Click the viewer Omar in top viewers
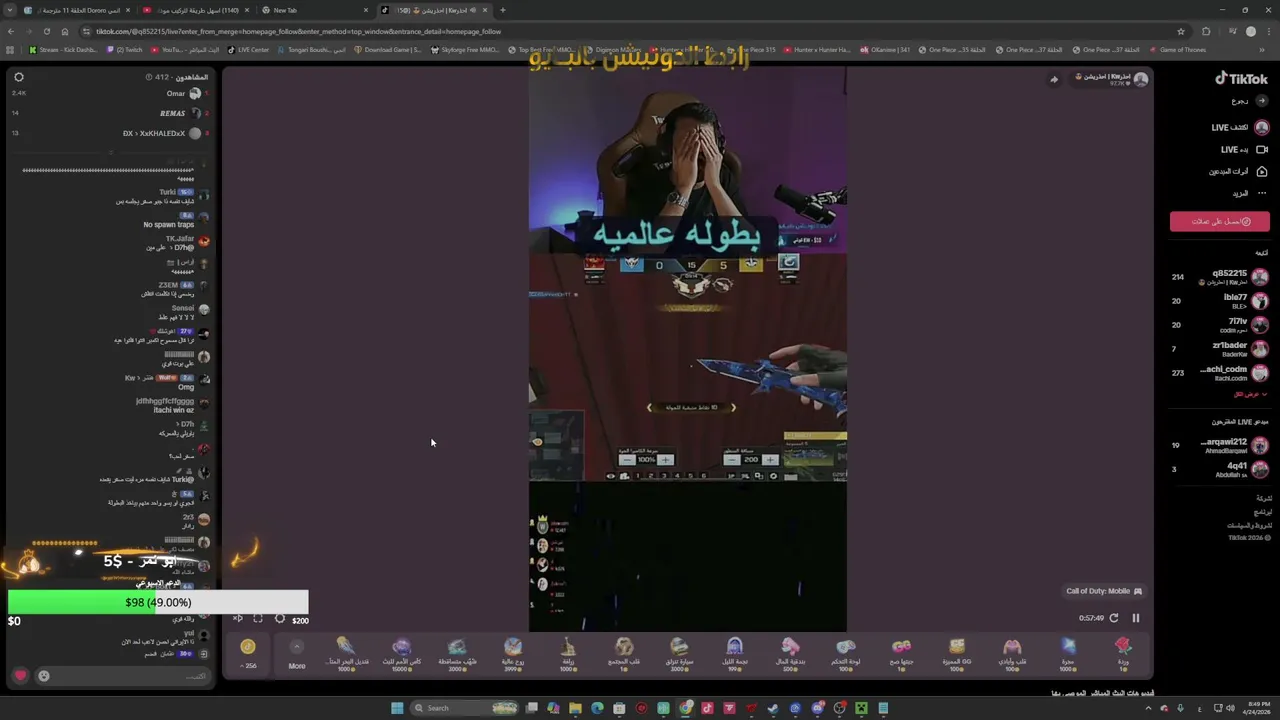Viewport: 1280px width, 720px height. click(175, 93)
